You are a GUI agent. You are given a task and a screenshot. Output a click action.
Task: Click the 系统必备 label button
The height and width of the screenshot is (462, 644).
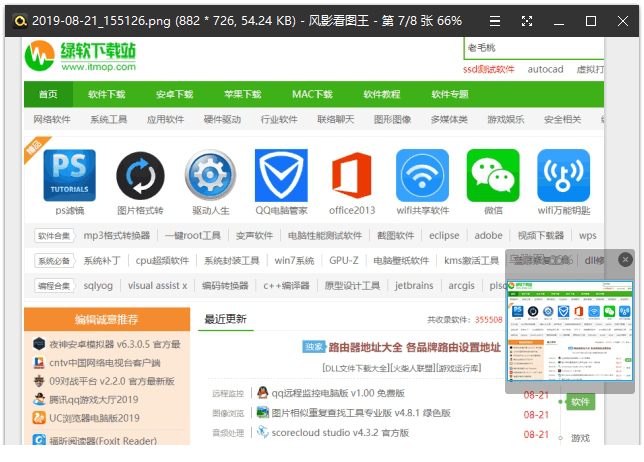(54, 261)
